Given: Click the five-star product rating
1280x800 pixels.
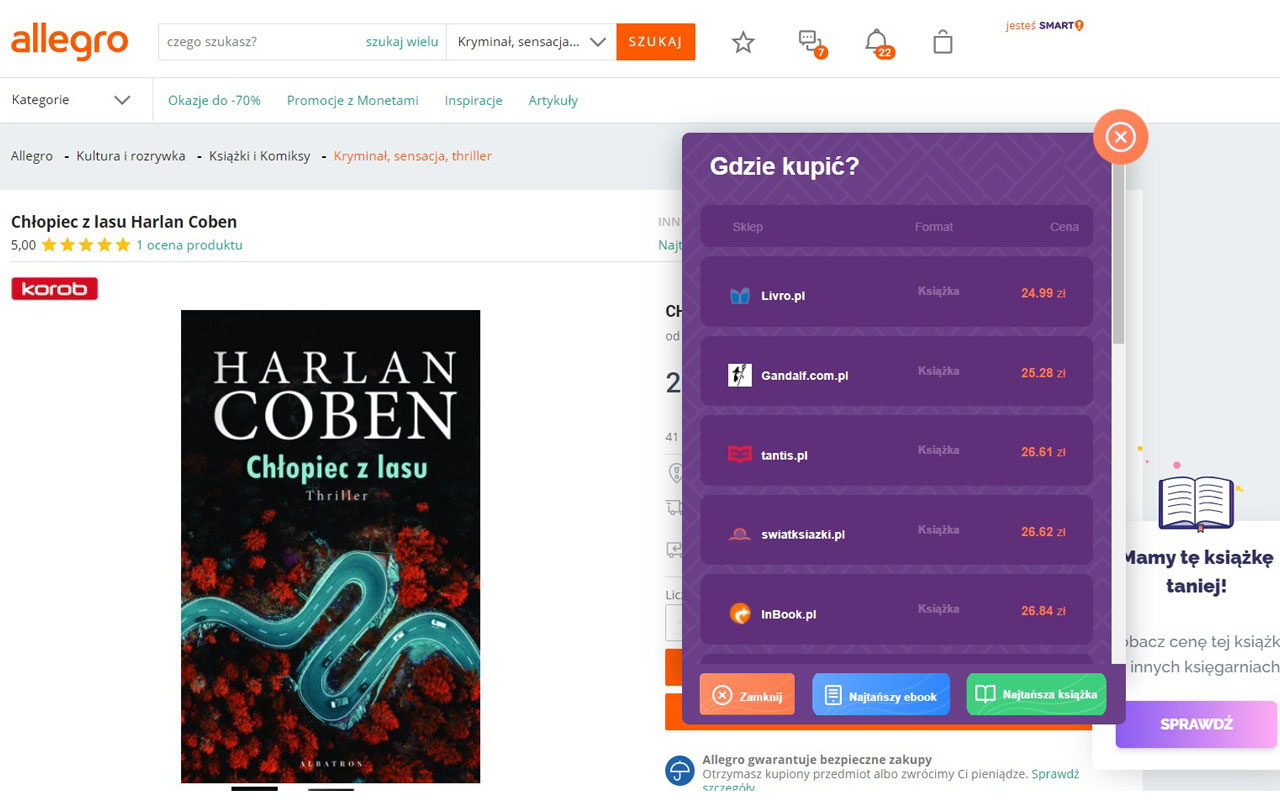Looking at the screenshot, I should click(85, 245).
